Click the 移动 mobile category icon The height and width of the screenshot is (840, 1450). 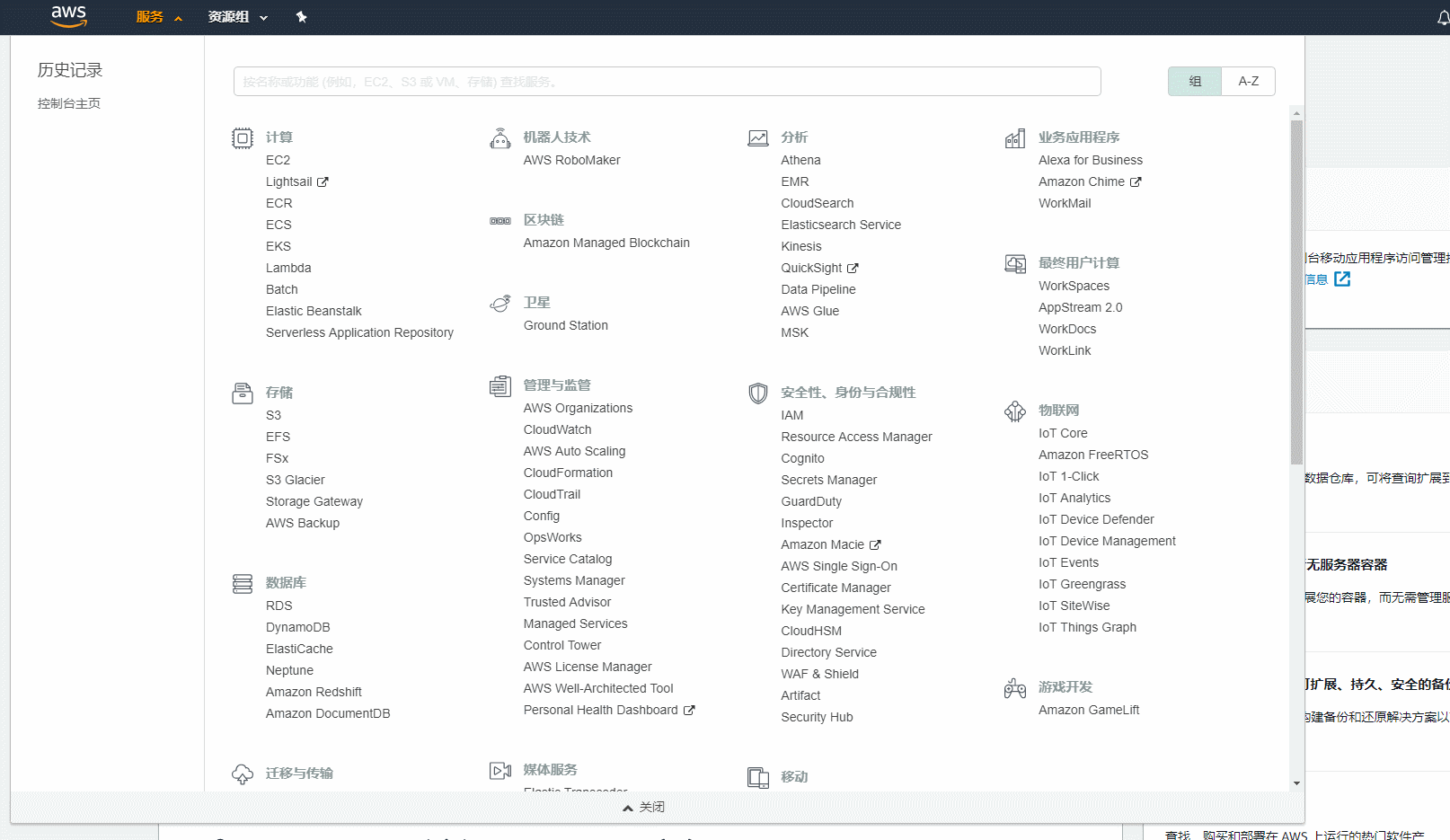[758, 778]
